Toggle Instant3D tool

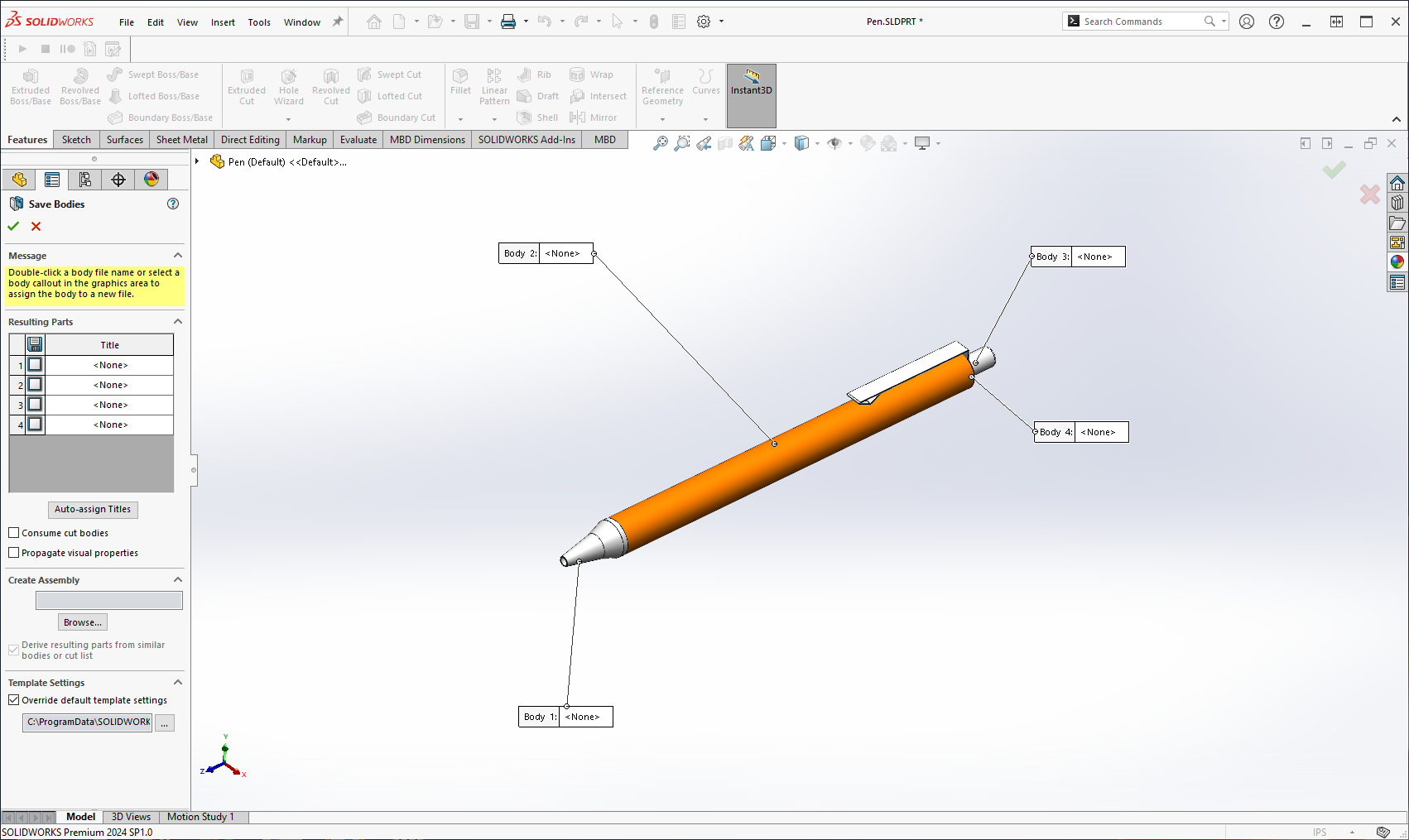click(x=751, y=95)
